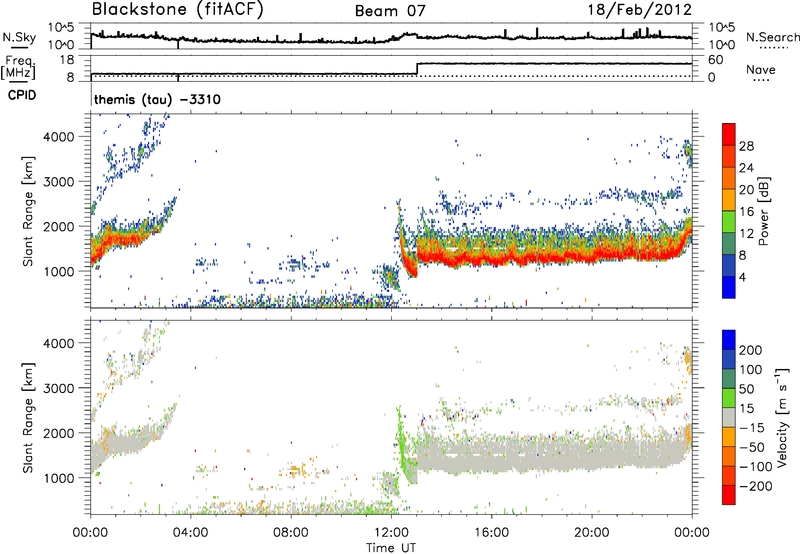The width and height of the screenshot is (800, 554).
Task: Click "Slant Range [km]" label of the power panel
Action: point(28,211)
